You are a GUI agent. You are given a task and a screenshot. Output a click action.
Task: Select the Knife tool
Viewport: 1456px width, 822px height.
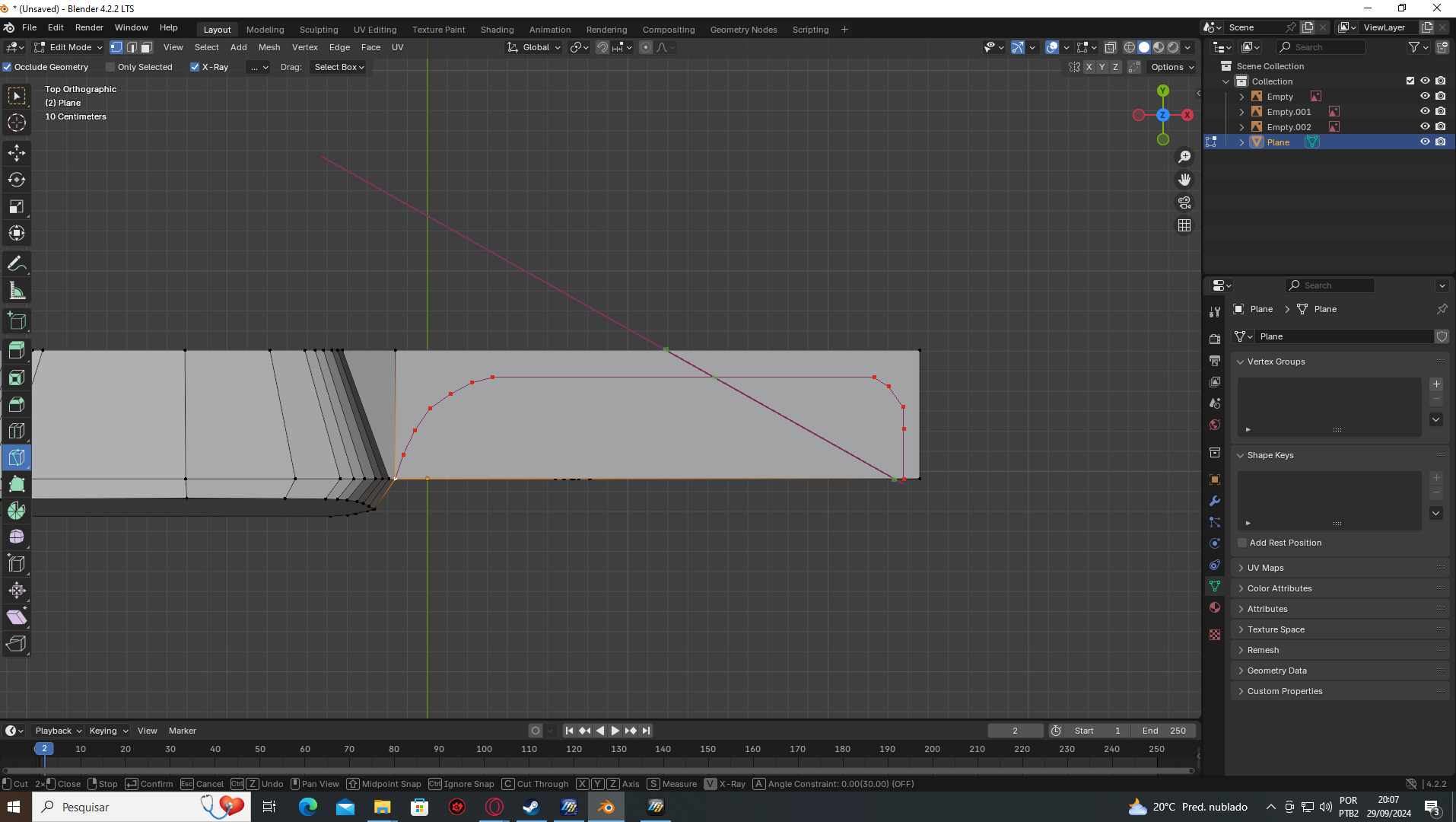pyautogui.click(x=17, y=457)
